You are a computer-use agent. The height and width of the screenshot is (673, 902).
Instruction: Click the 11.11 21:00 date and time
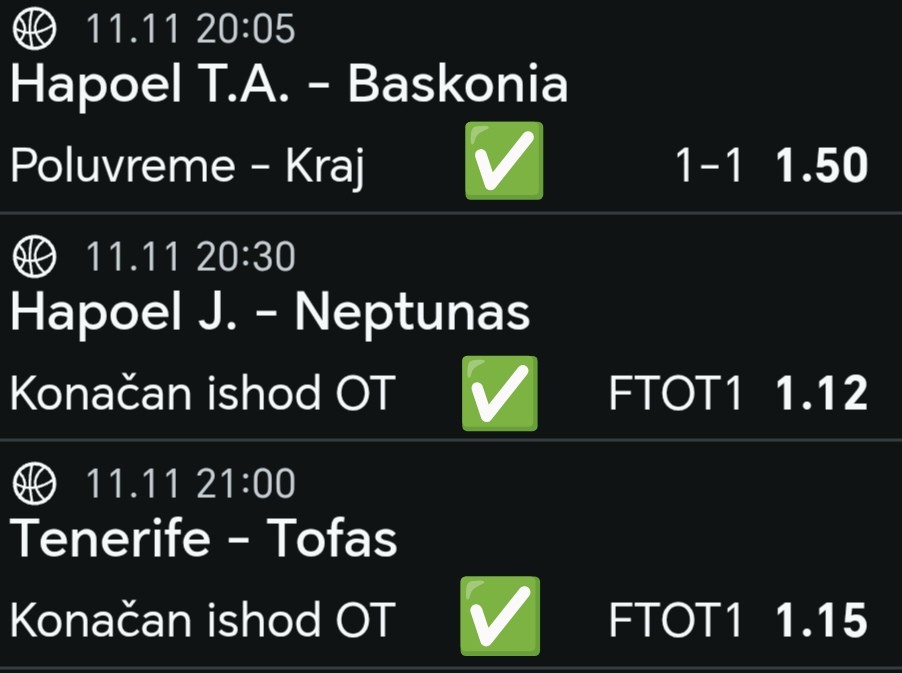tap(190, 484)
